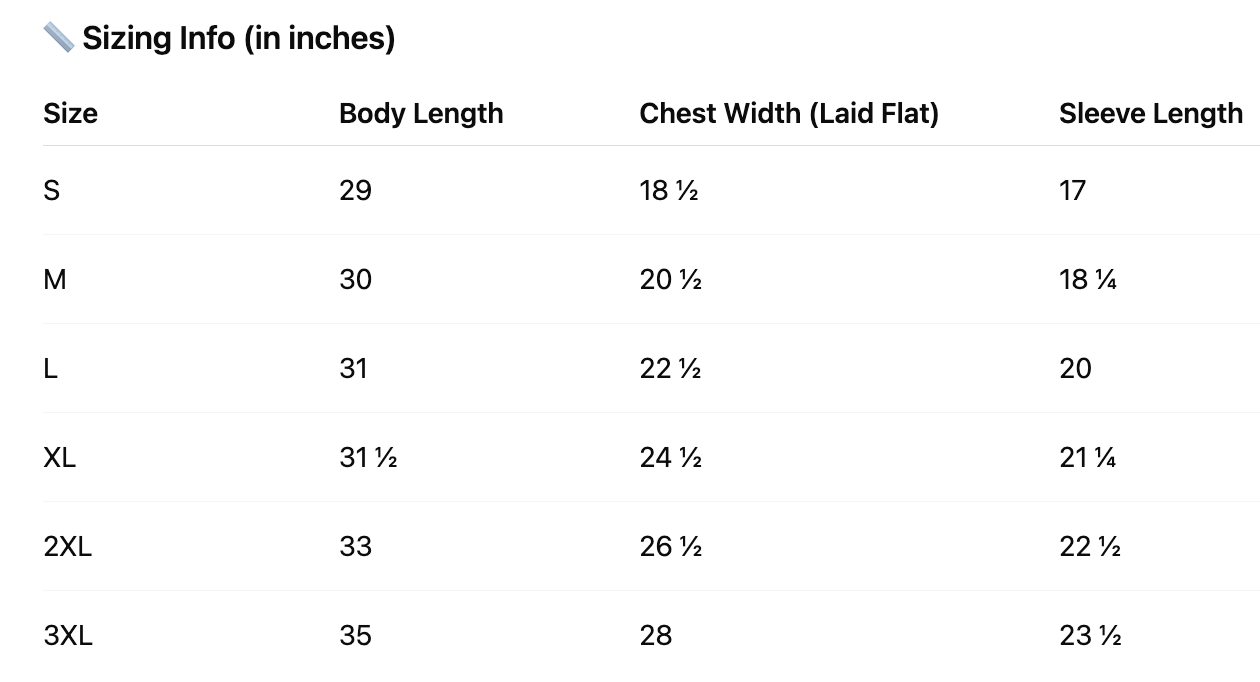
Task: Click body length 35 in 3XL row
Action: click(x=355, y=636)
